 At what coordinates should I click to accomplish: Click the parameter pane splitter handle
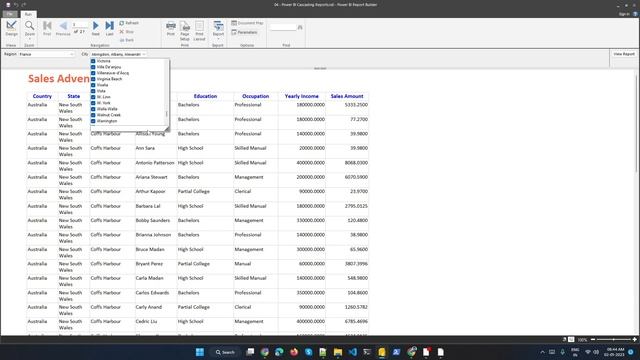(320, 69)
